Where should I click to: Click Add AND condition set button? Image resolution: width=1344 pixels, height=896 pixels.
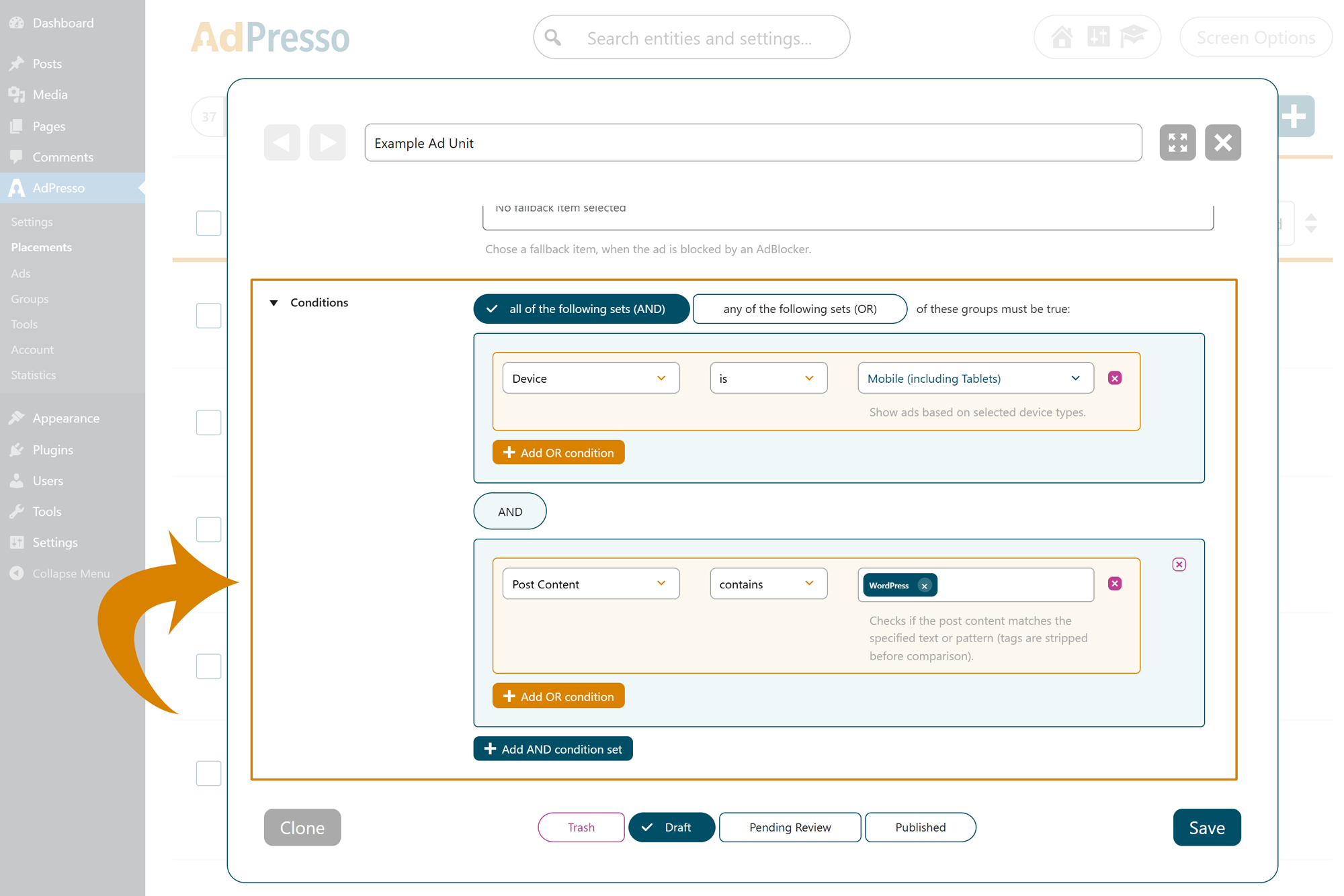[x=553, y=749]
